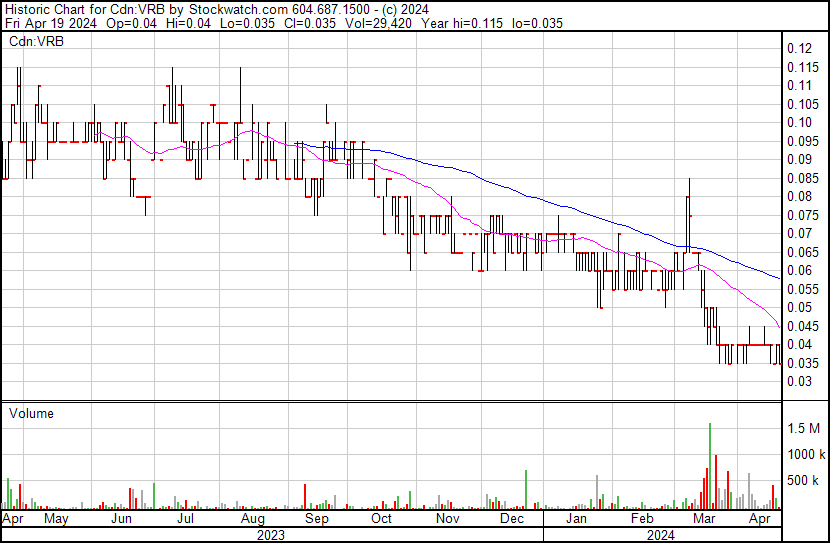Click the 0.09 price axis label

[x=799, y=159]
